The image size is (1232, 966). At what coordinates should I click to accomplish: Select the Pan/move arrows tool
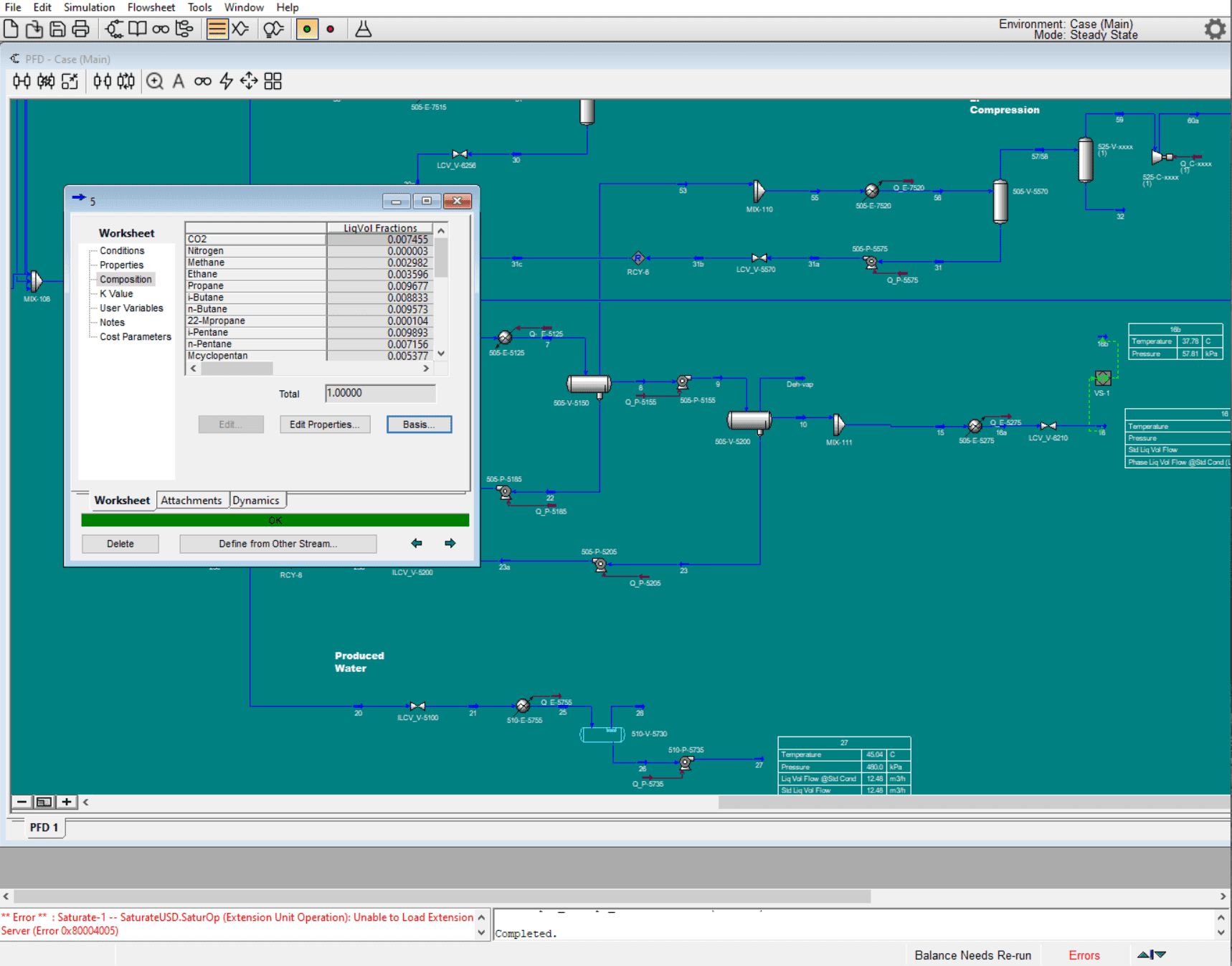249,81
